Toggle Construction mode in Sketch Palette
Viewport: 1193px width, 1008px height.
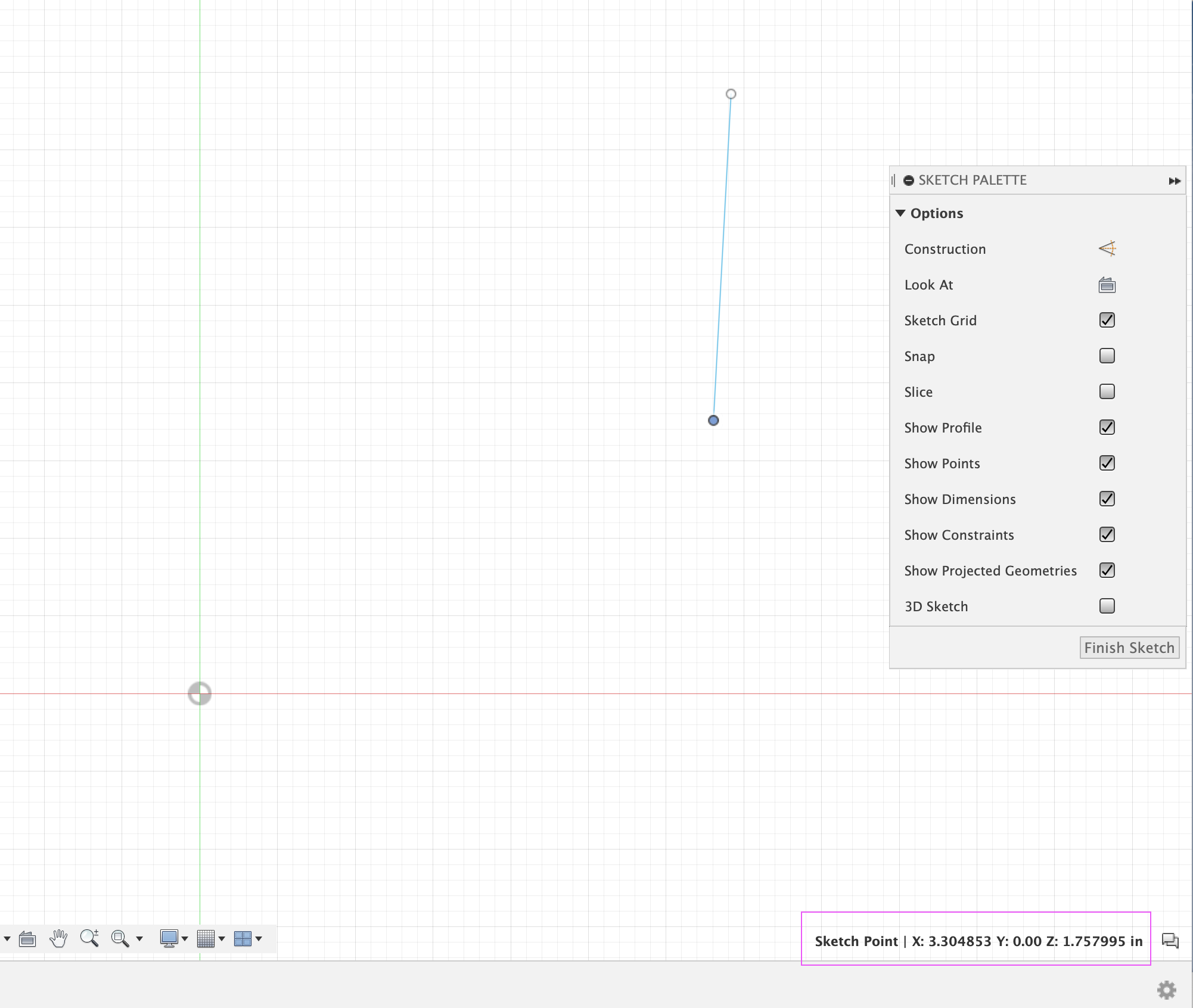click(x=1107, y=248)
